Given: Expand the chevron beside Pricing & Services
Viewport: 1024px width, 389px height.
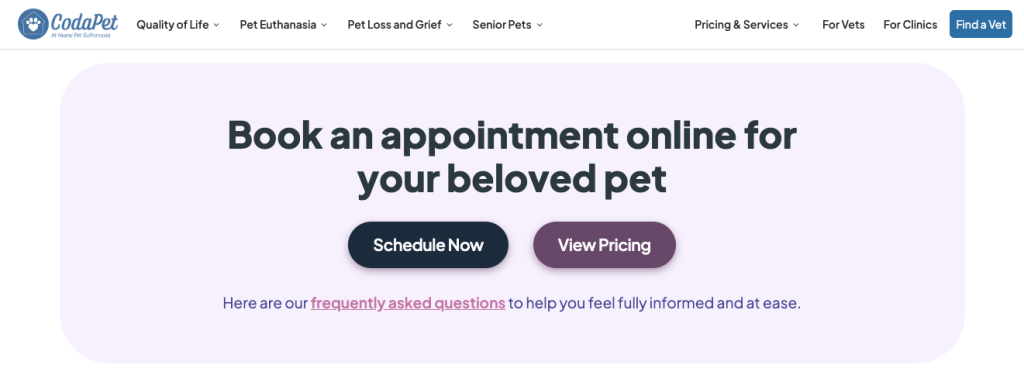Looking at the screenshot, I should 796,25.
